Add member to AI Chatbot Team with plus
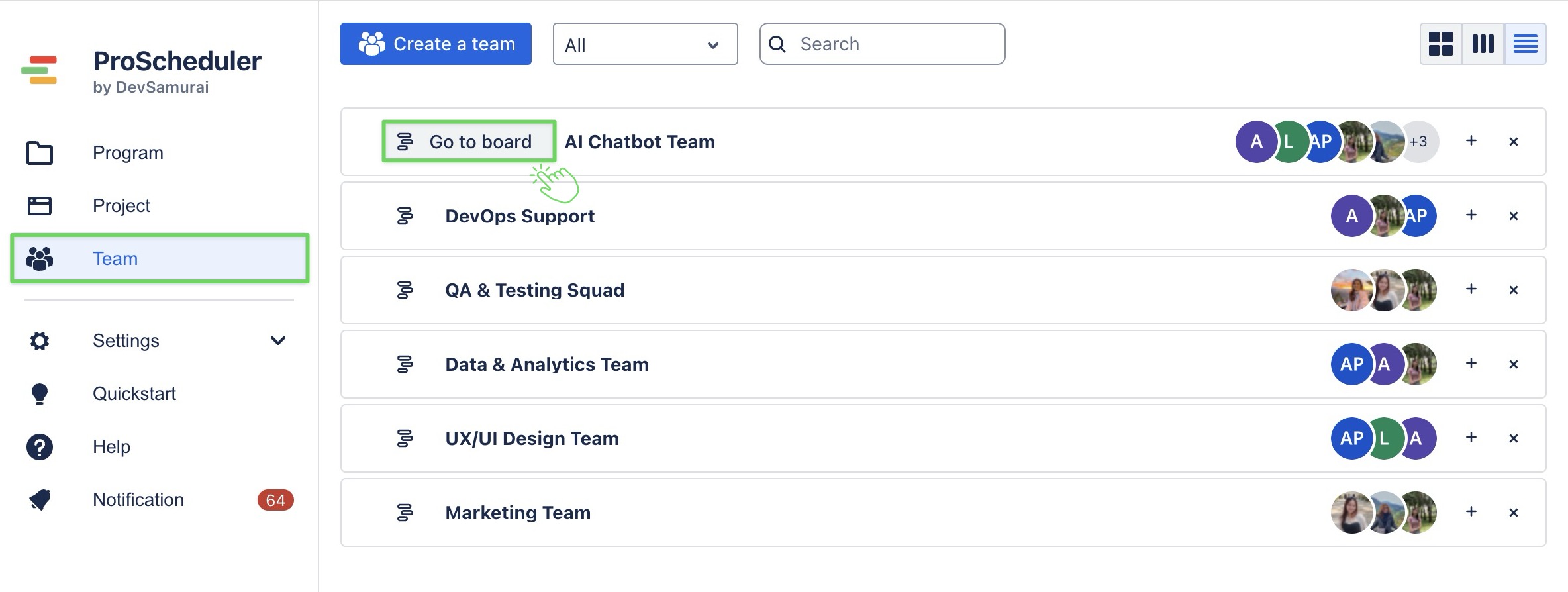This screenshot has width=1568, height=592. (1471, 141)
